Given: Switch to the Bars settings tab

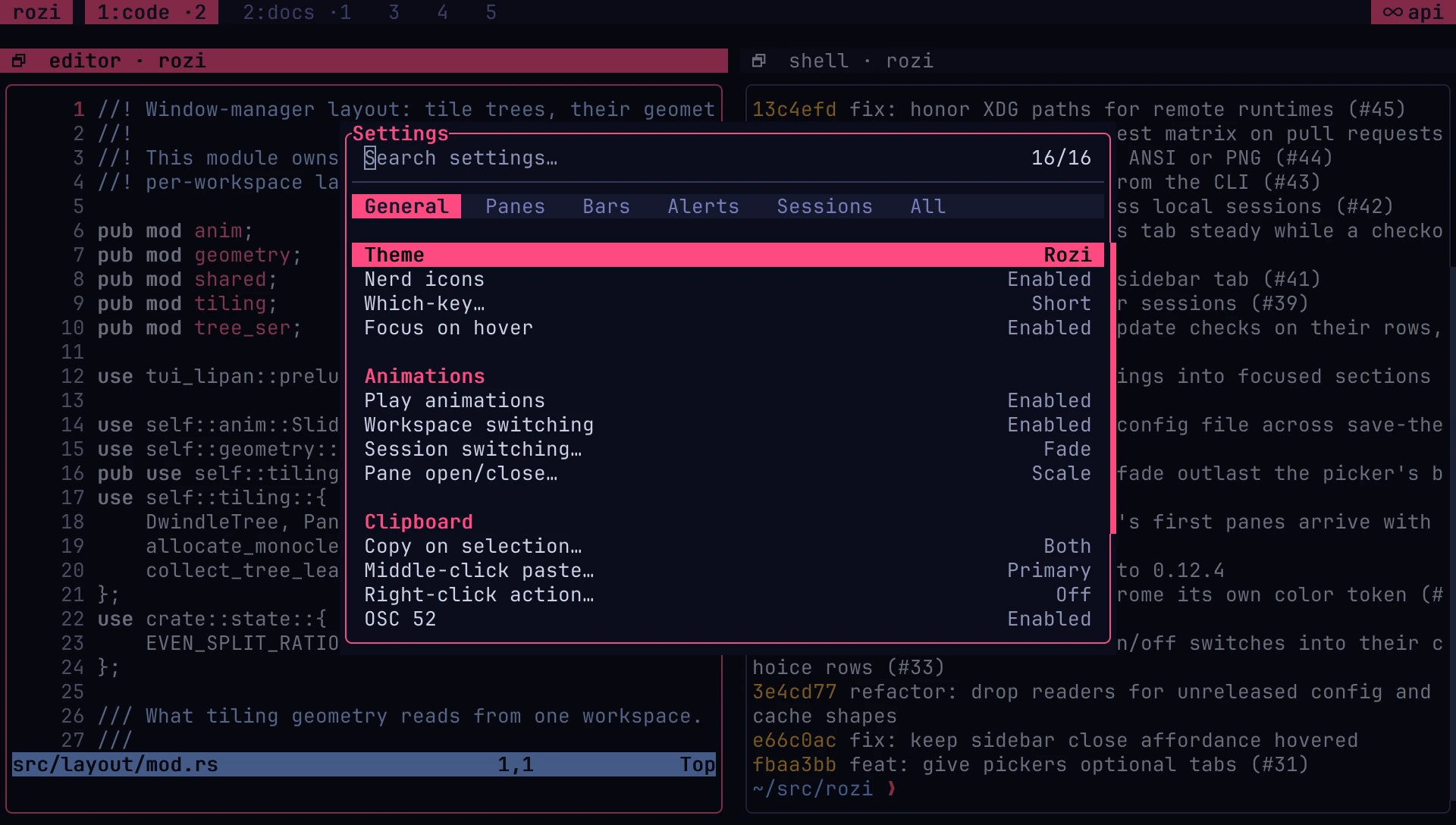Looking at the screenshot, I should click(x=607, y=206).
